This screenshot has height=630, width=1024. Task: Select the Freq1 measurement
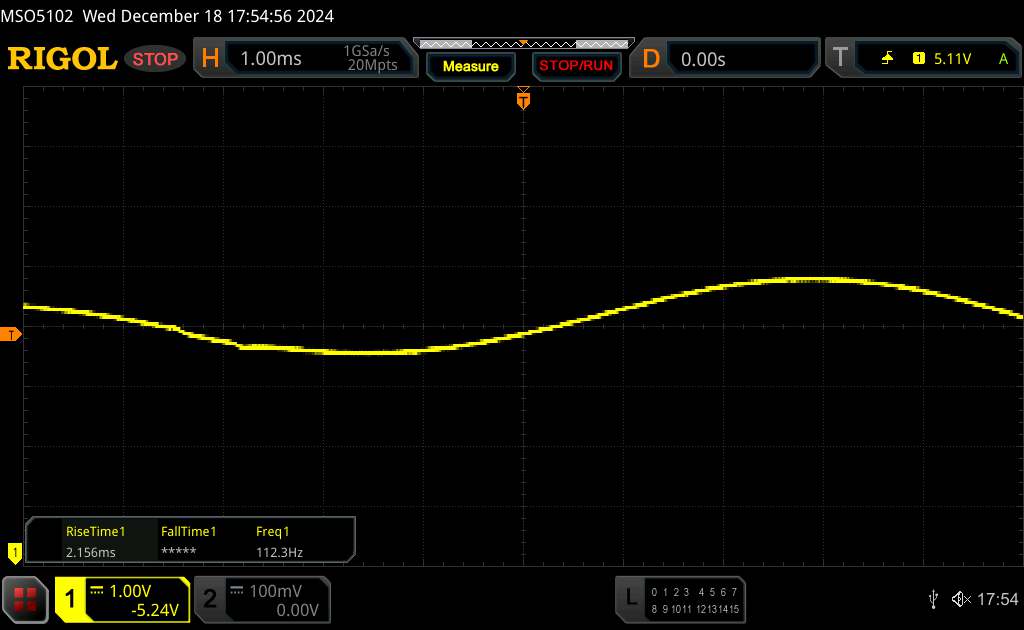click(x=272, y=531)
